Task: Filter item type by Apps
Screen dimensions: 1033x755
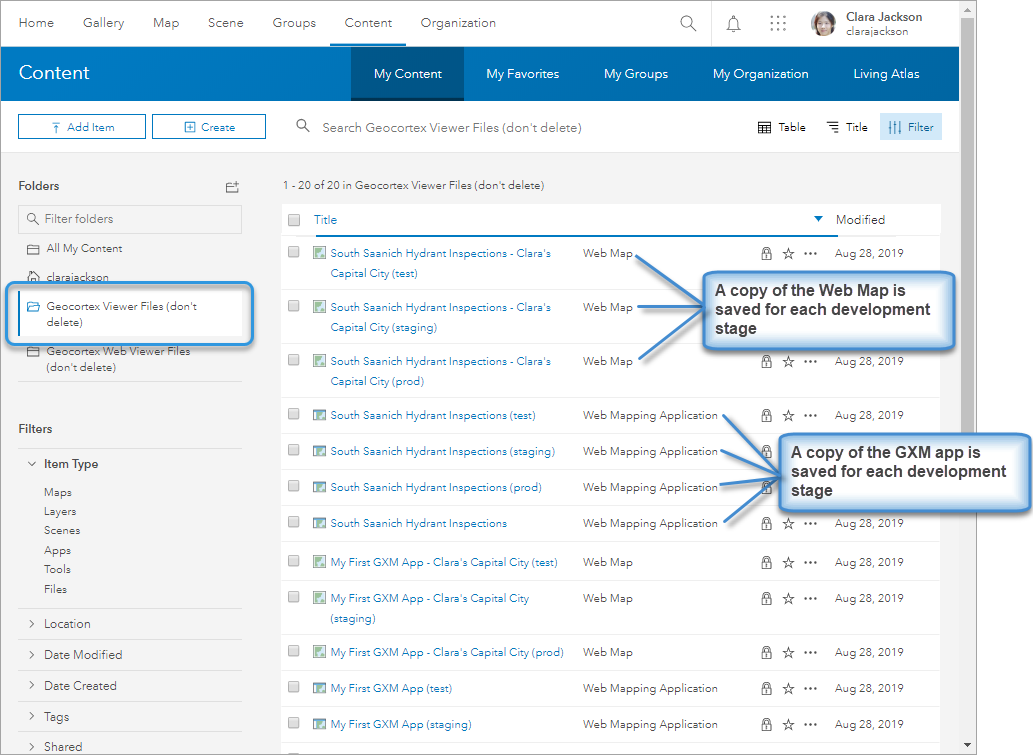Action: pos(57,550)
